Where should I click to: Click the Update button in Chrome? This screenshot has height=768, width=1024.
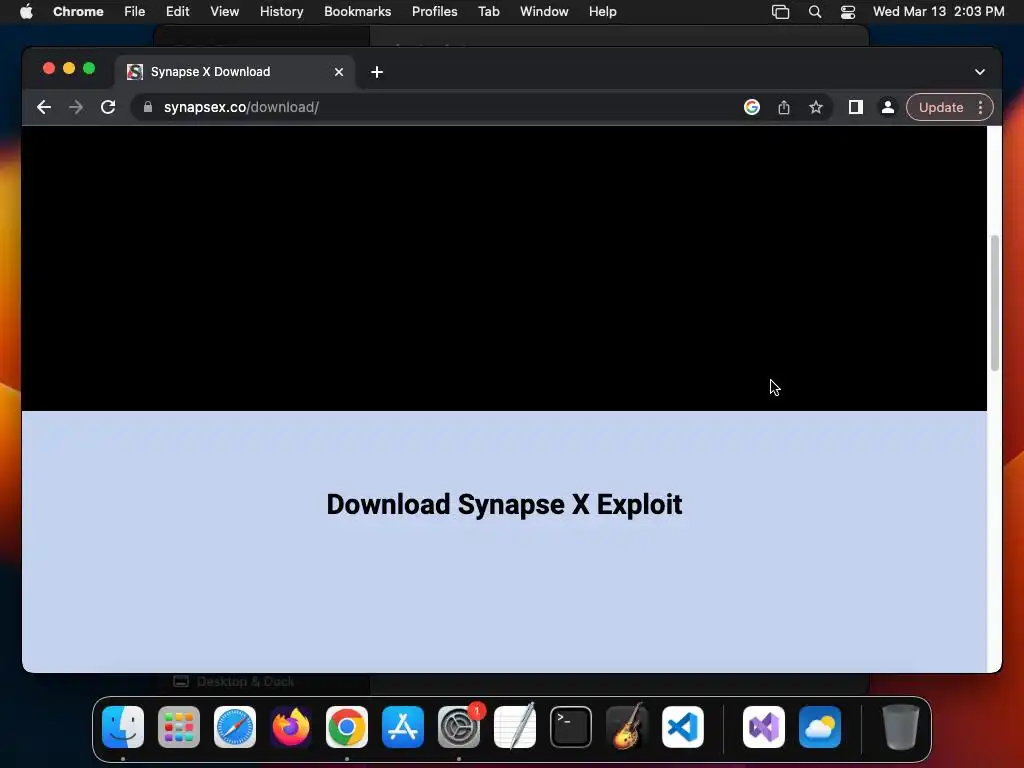941,107
